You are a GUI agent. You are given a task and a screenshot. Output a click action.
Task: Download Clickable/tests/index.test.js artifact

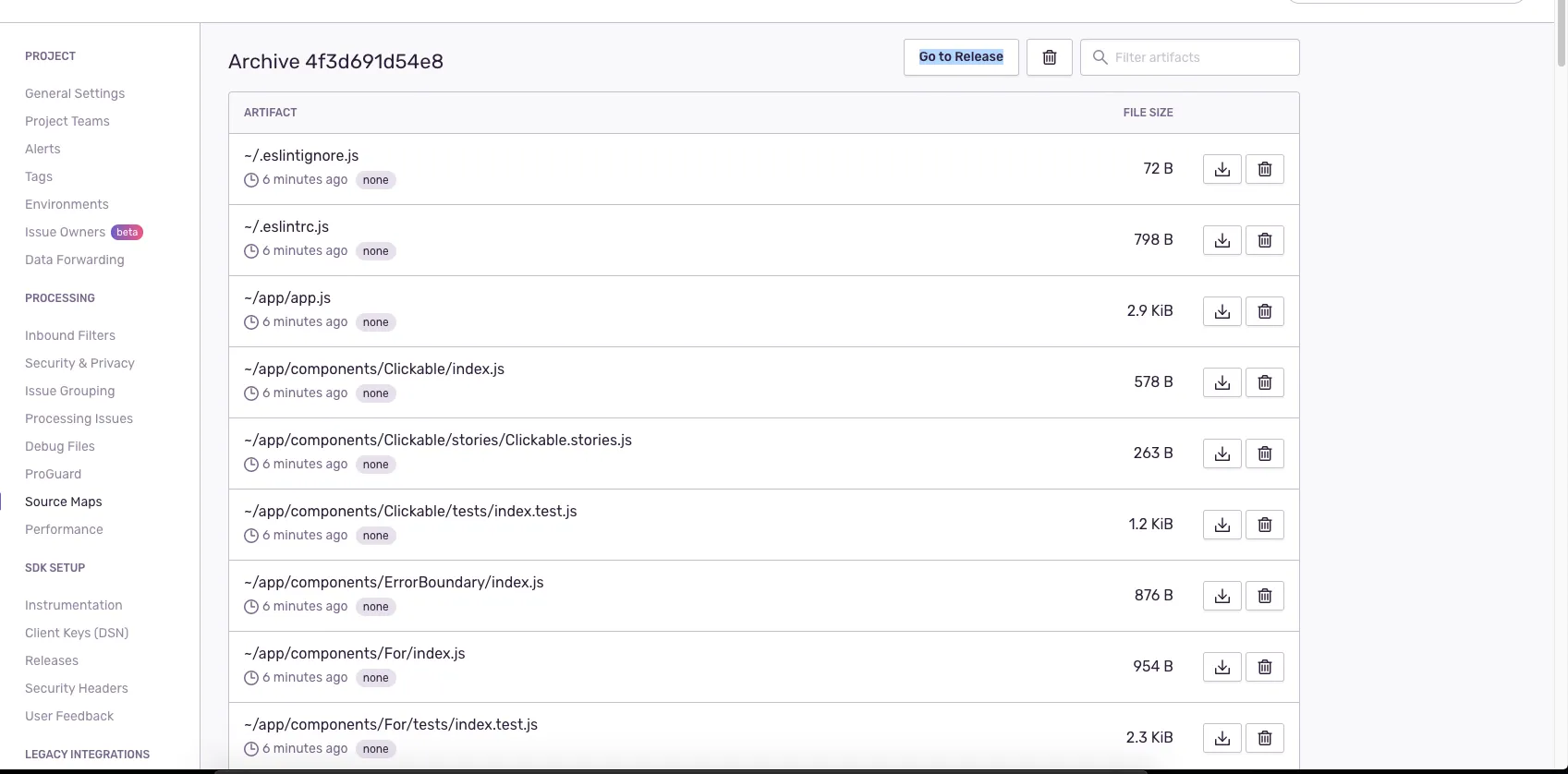pyautogui.click(x=1222, y=525)
